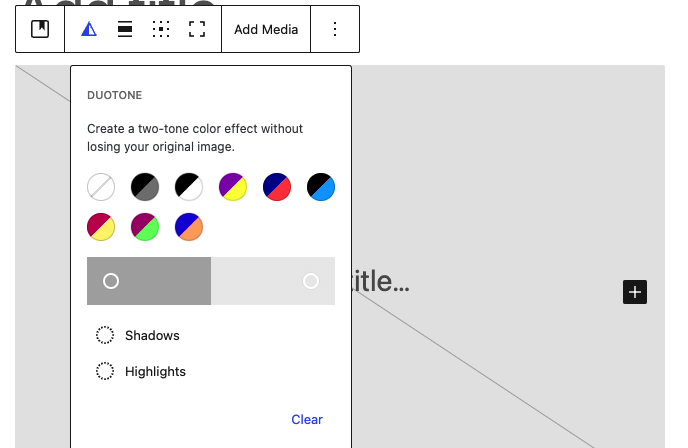Screen dimensions: 688x448
Task: Apply the black and white duotone preset
Action: click(x=189, y=187)
